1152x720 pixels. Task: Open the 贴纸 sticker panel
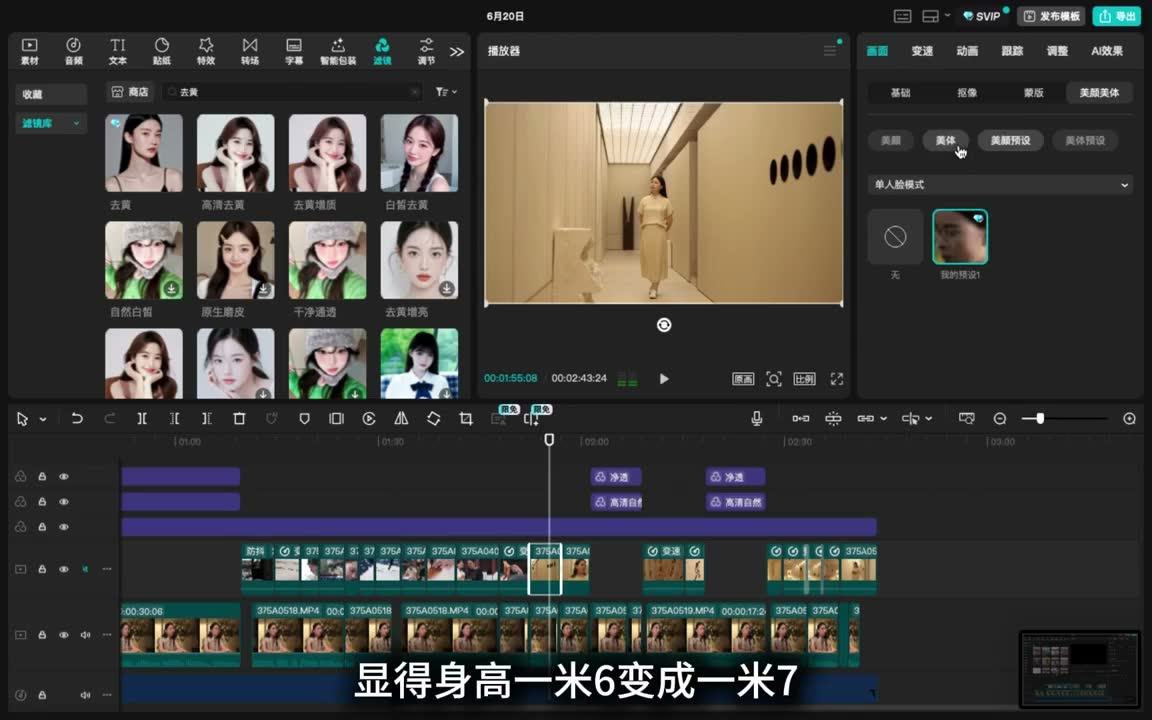[162, 51]
